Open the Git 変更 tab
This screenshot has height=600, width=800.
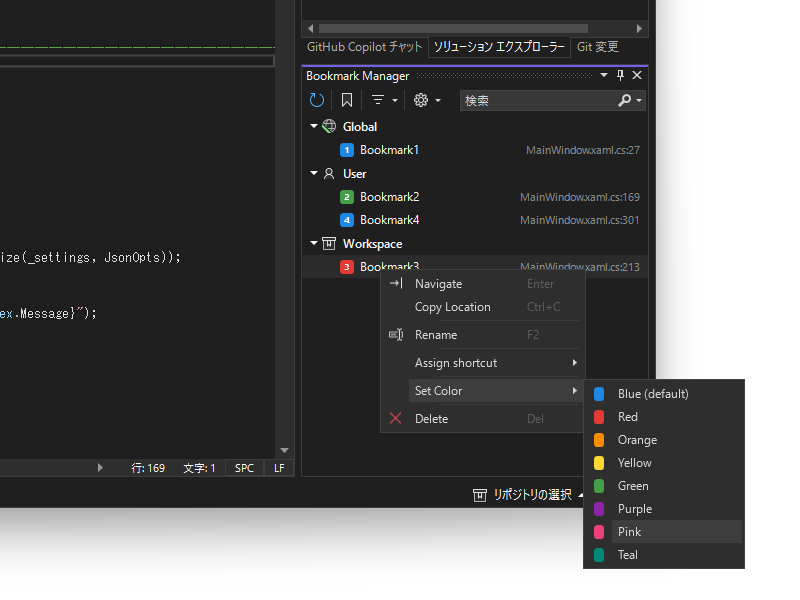tap(598, 46)
